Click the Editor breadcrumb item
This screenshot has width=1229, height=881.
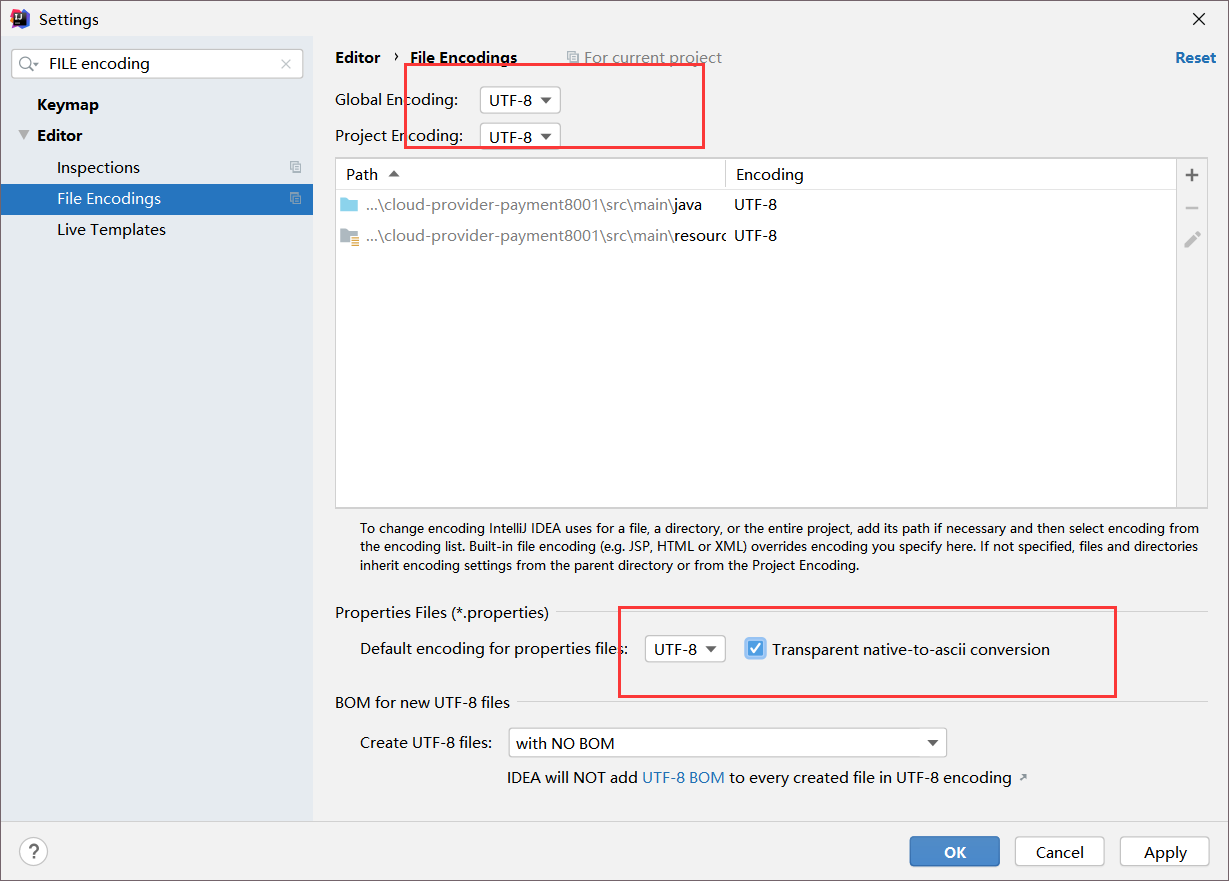[x=358, y=58]
